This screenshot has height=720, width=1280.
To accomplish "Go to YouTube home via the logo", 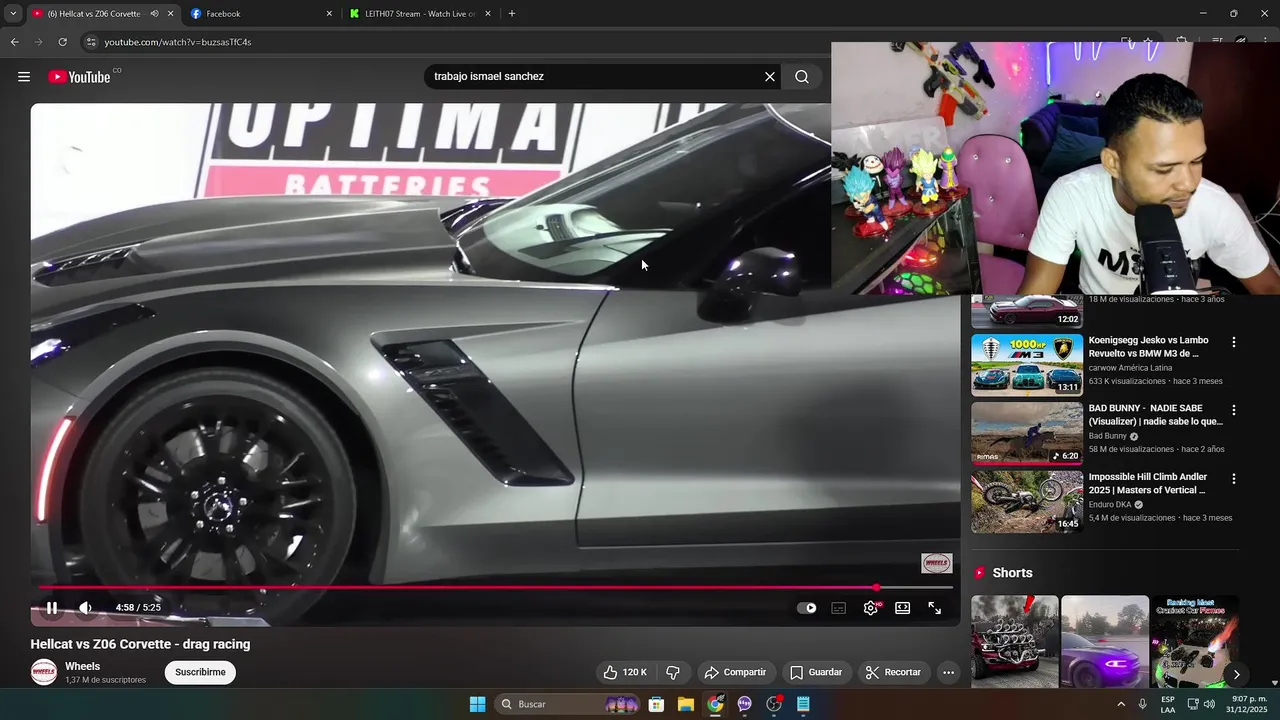I will coord(79,77).
